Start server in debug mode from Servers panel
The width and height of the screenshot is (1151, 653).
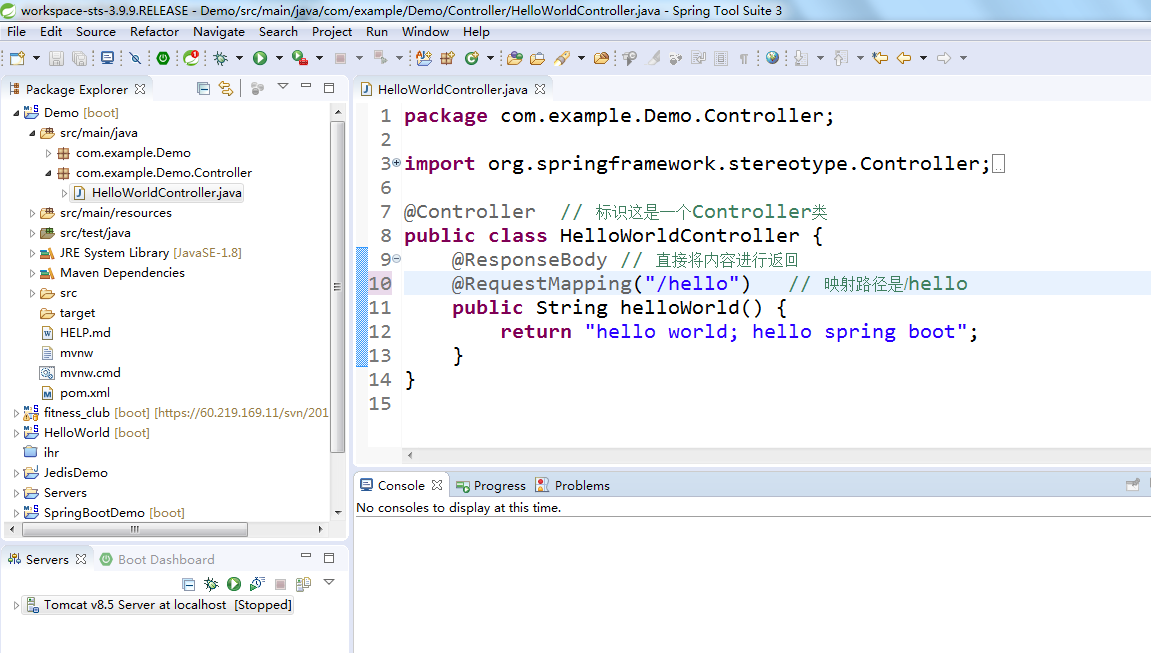211,584
